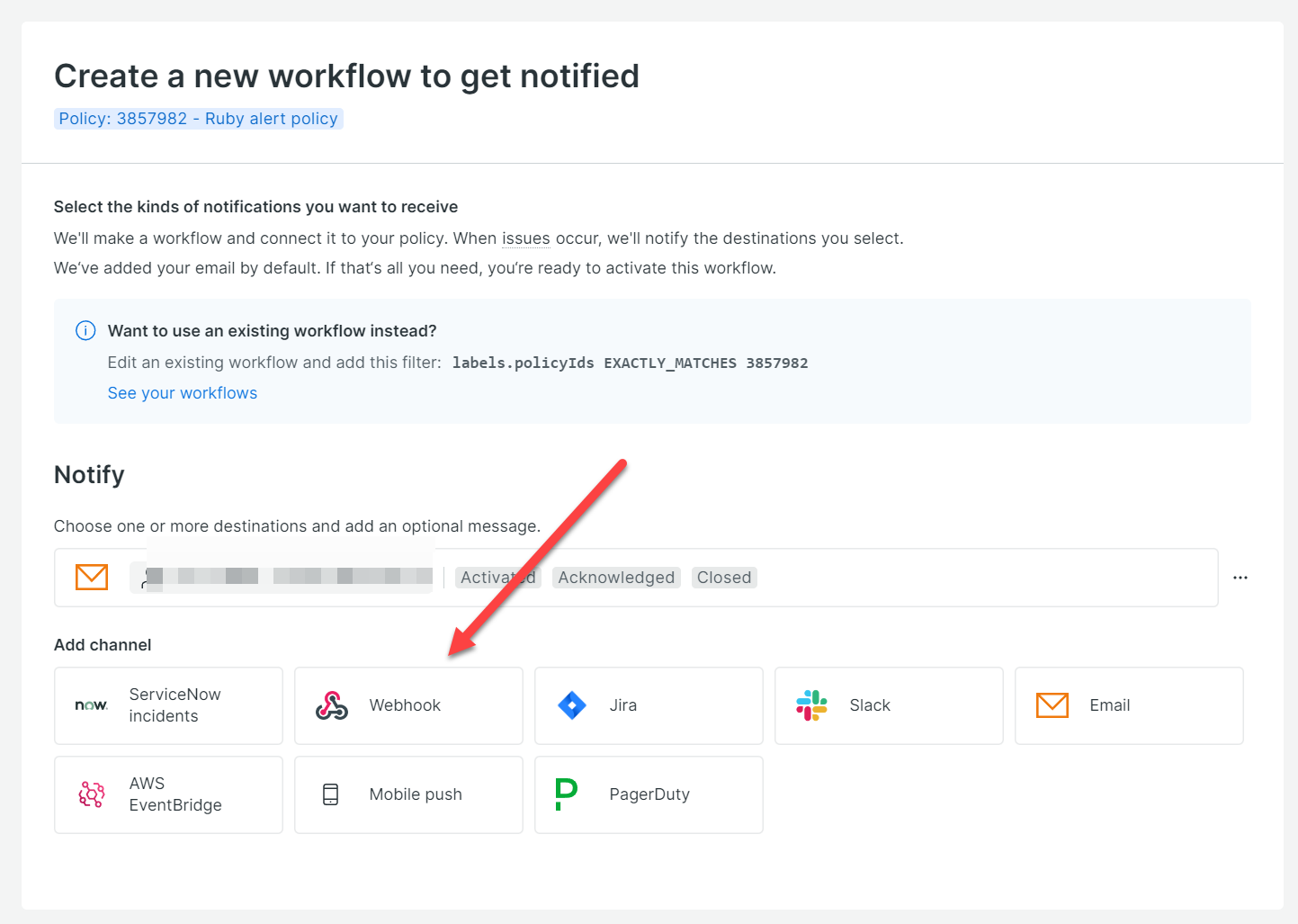
Task: Click the Ruby alert policy tag
Action: click(199, 119)
